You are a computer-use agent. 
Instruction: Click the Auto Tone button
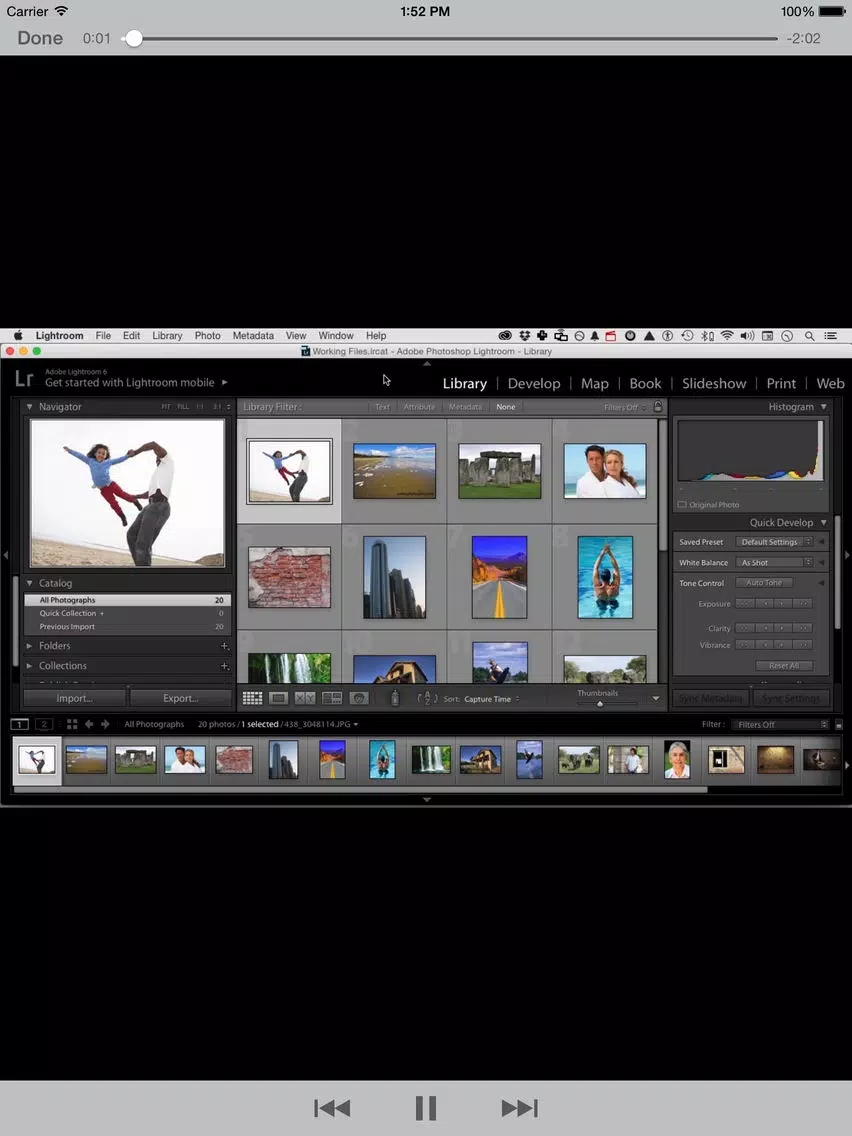(764, 582)
